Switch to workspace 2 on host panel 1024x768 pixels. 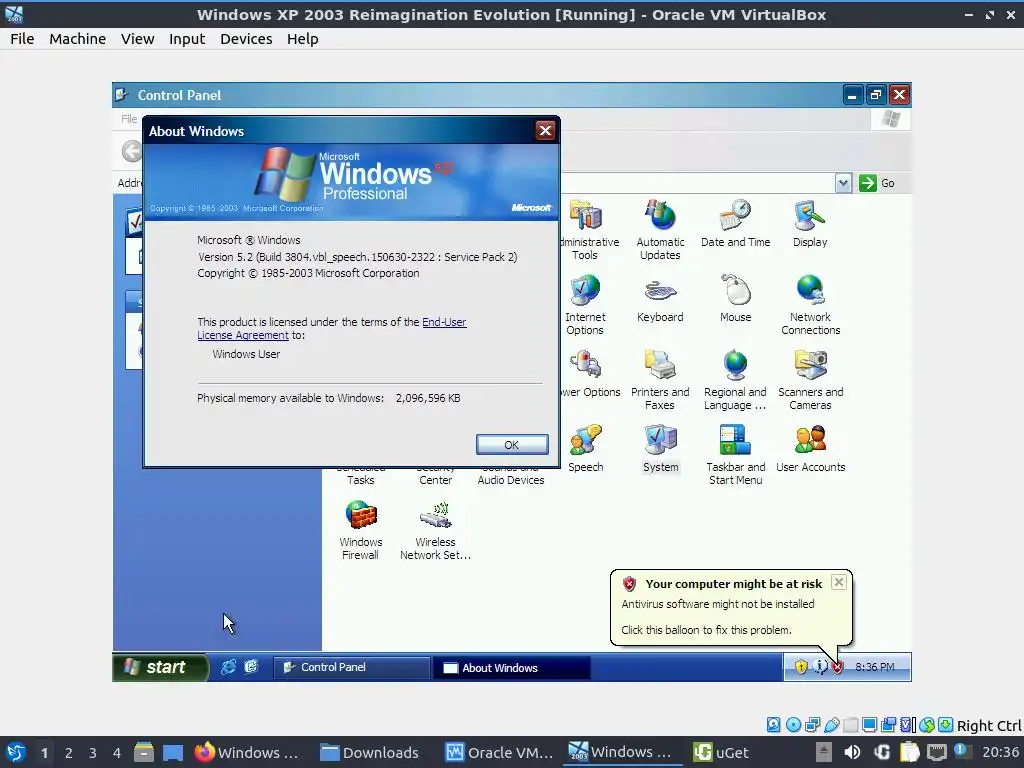(x=69, y=753)
